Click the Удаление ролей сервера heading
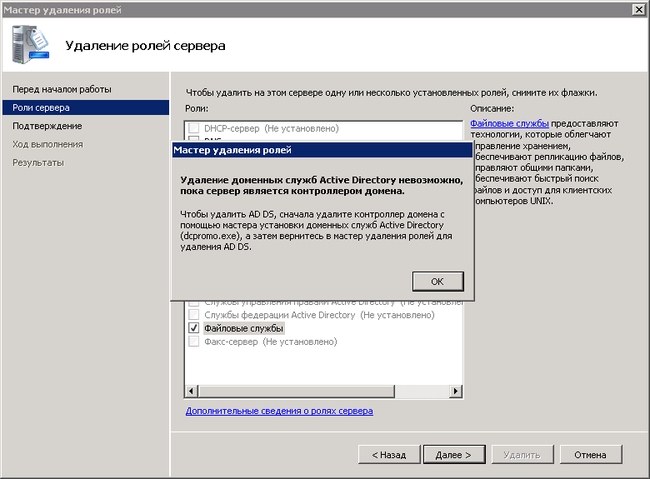650x479 pixels. coord(145,45)
